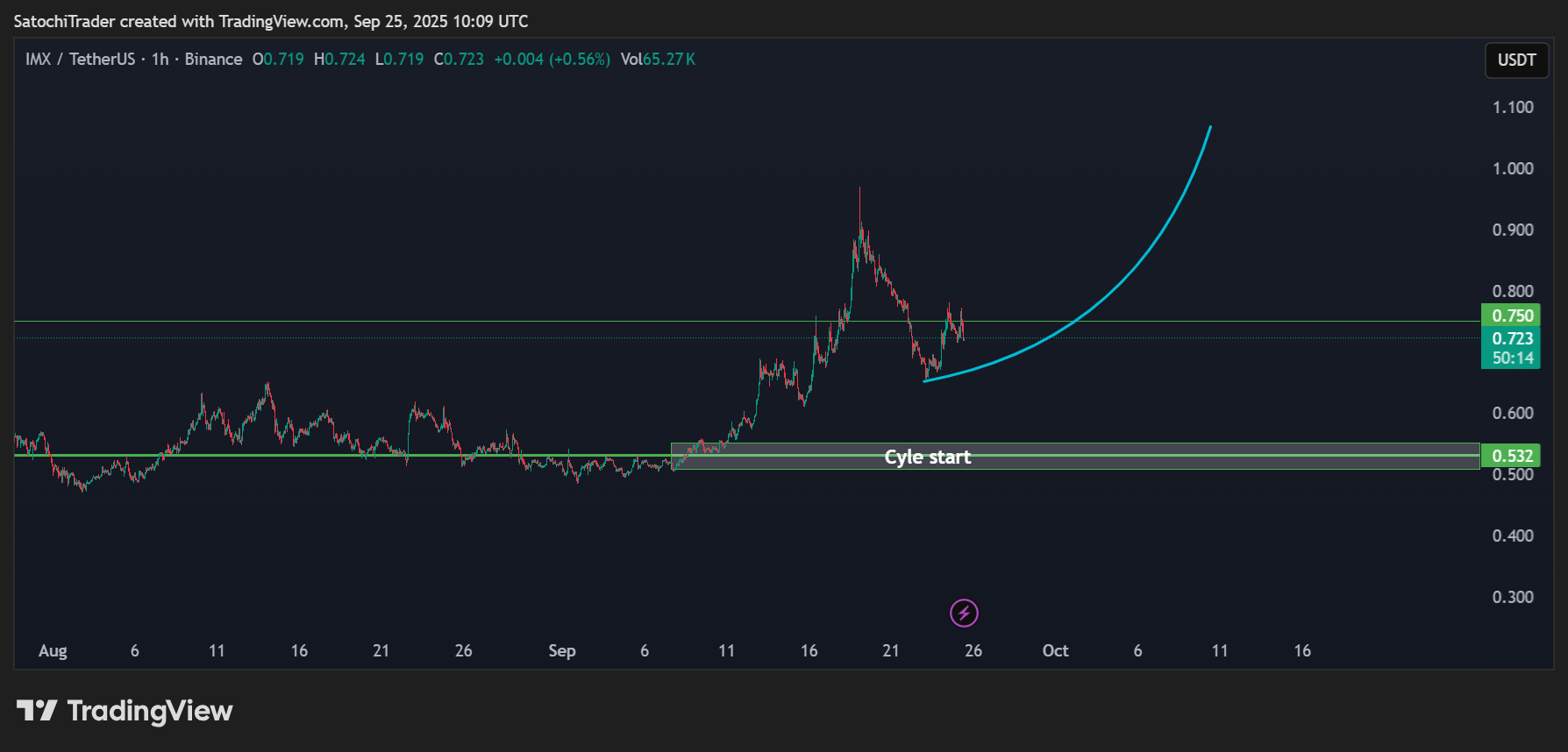Screen dimensions: 1568x752
Task: Click the 1.100 price axis label
Action: 1513,107
